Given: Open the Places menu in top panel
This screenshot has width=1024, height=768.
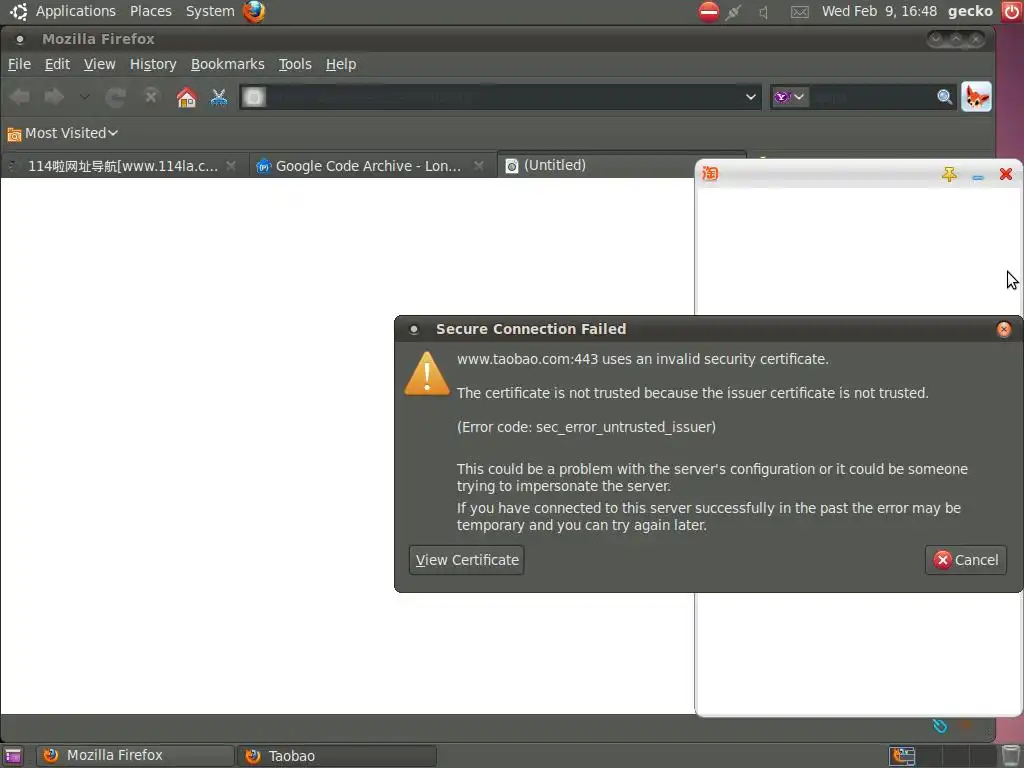Looking at the screenshot, I should click(151, 11).
